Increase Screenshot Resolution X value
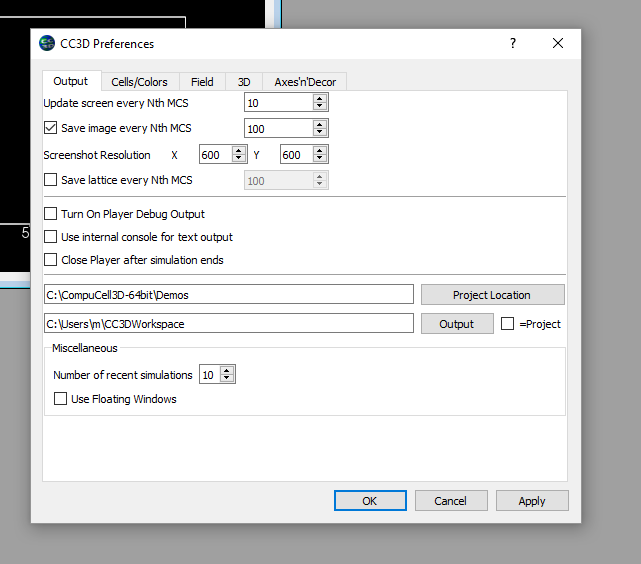This screenshot has width=641, height=564. (x=239, y=150)
